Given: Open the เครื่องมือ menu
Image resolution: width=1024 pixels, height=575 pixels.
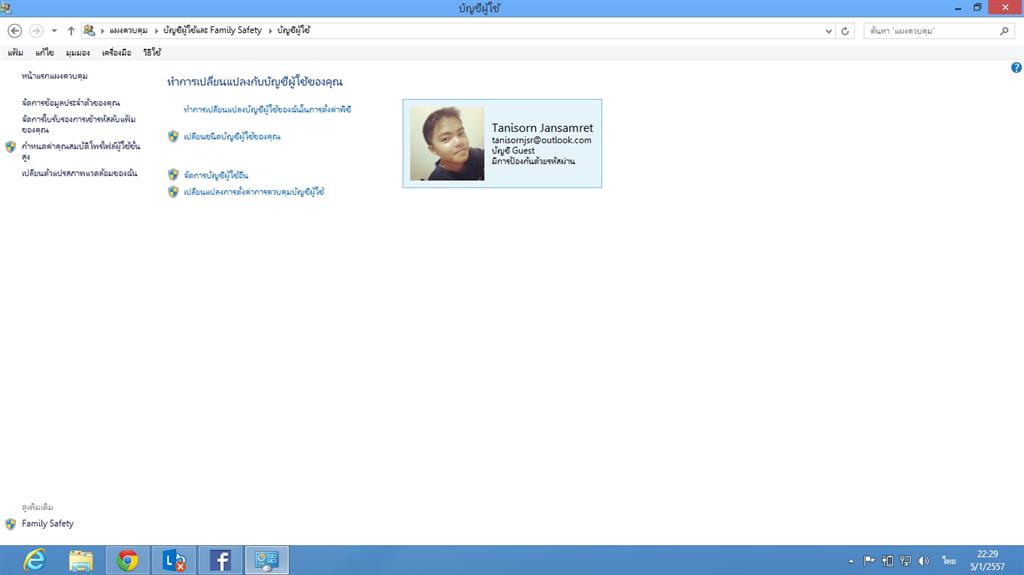Looking at the screenshot, I should [x=116, y=52].
